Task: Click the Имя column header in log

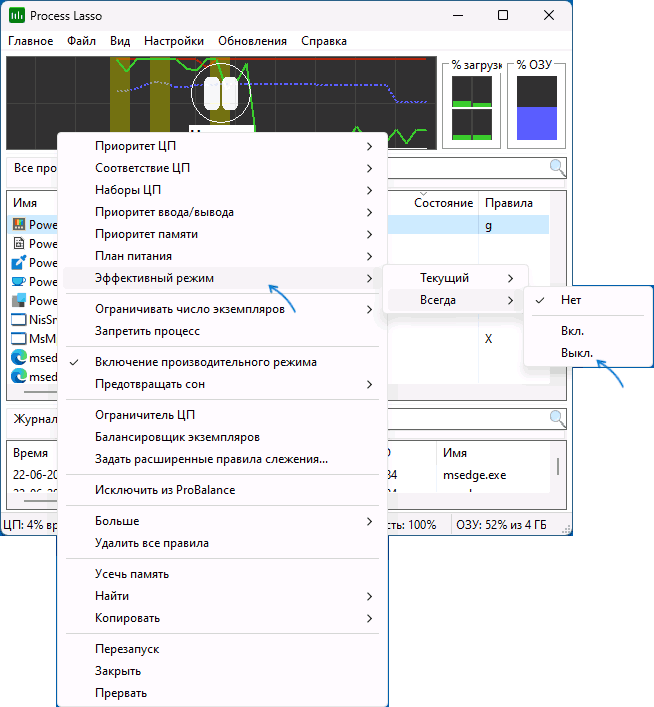Action: (455, 453)
